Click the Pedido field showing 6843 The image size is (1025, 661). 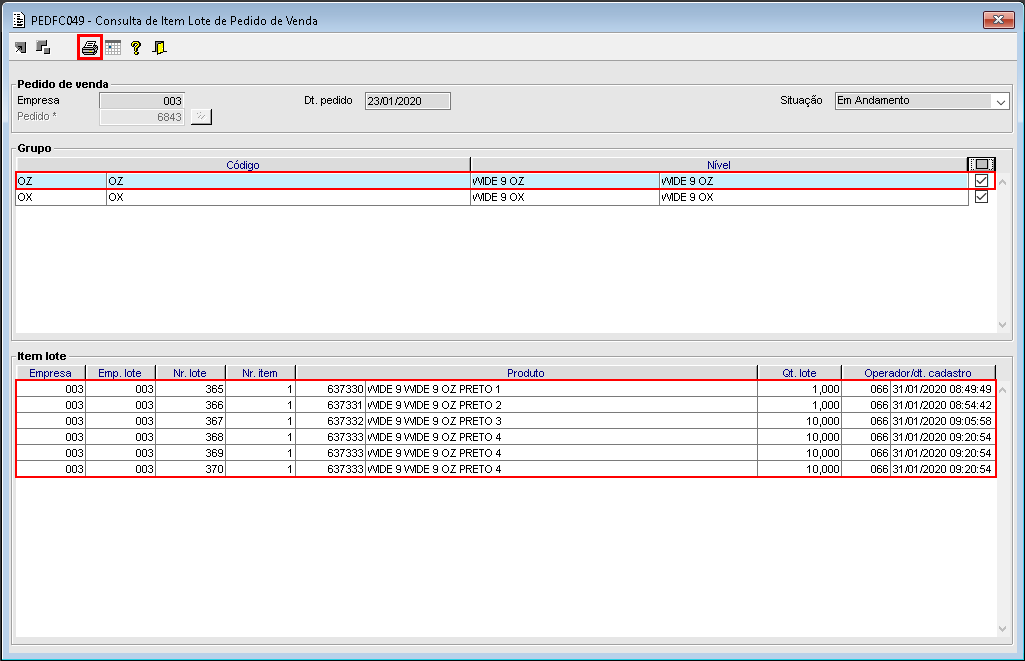click(142, 117)
